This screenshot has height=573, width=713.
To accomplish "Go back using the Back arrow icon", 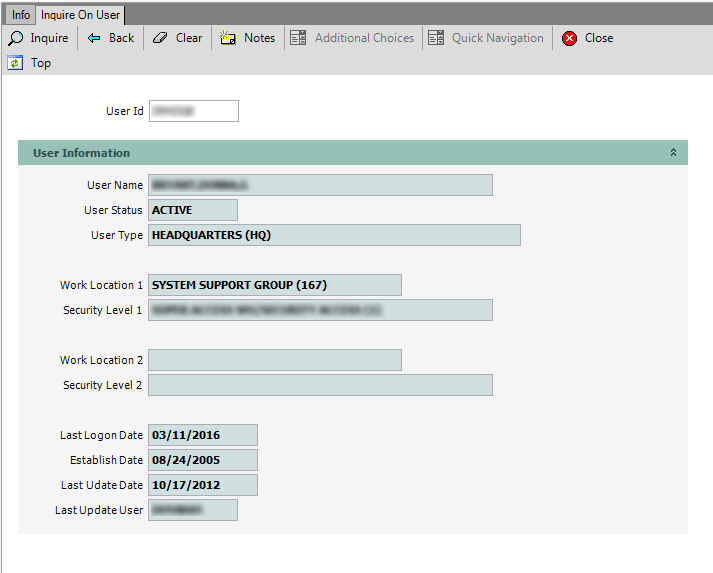I will point(95,38).
